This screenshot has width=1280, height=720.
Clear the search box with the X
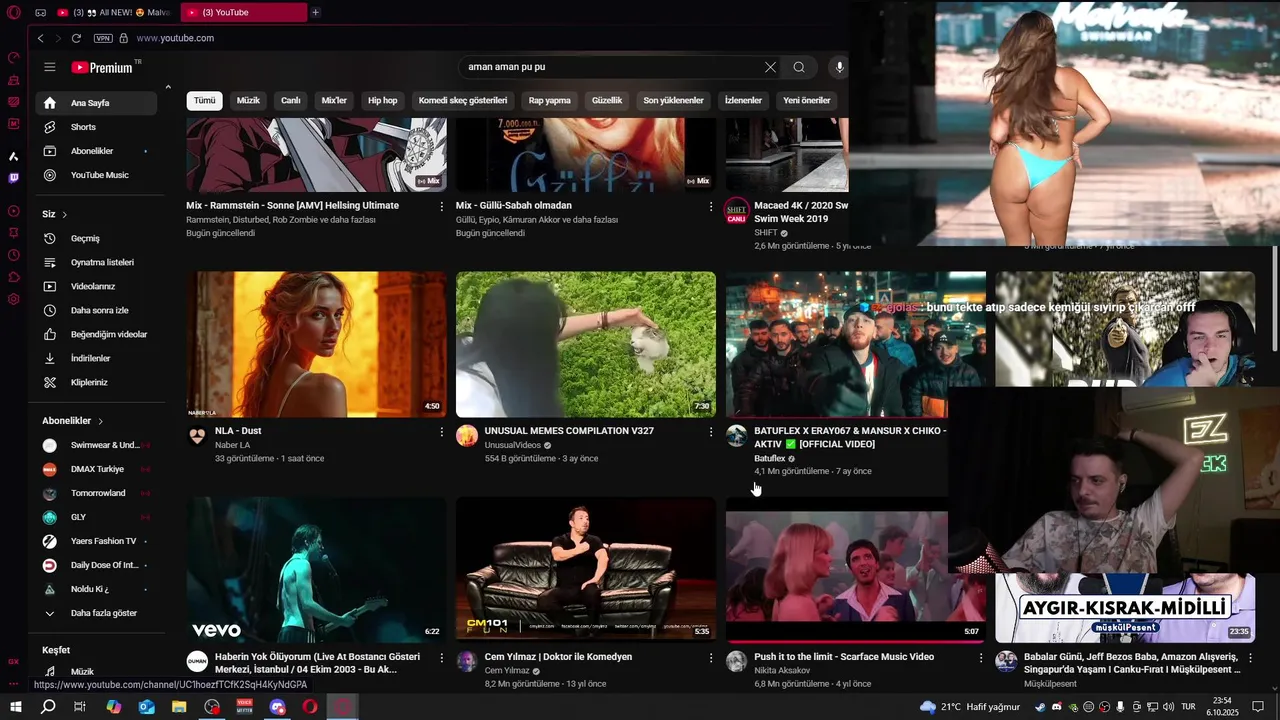[770, 67]
